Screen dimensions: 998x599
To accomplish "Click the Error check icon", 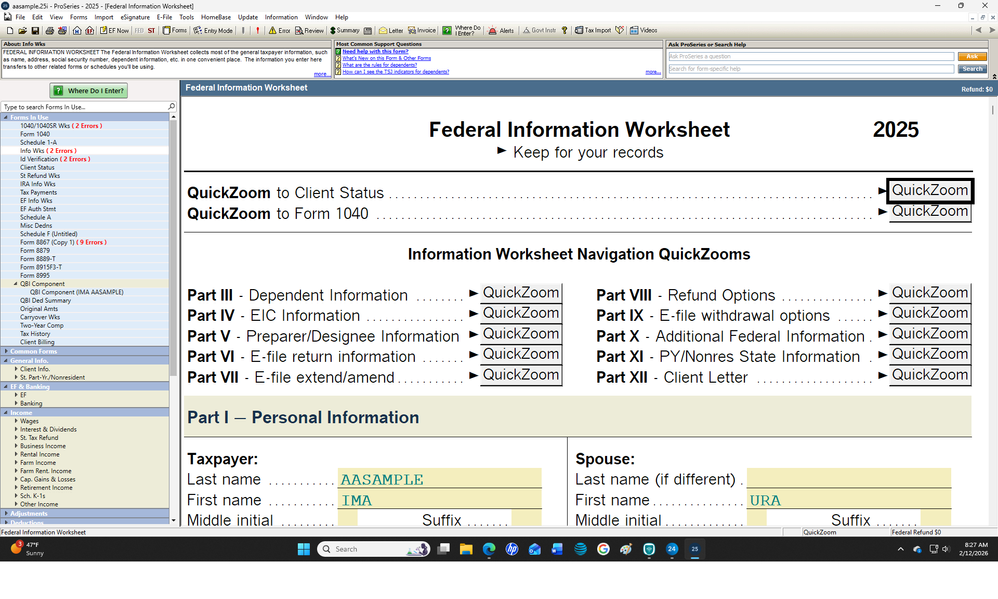I will 279,31.
